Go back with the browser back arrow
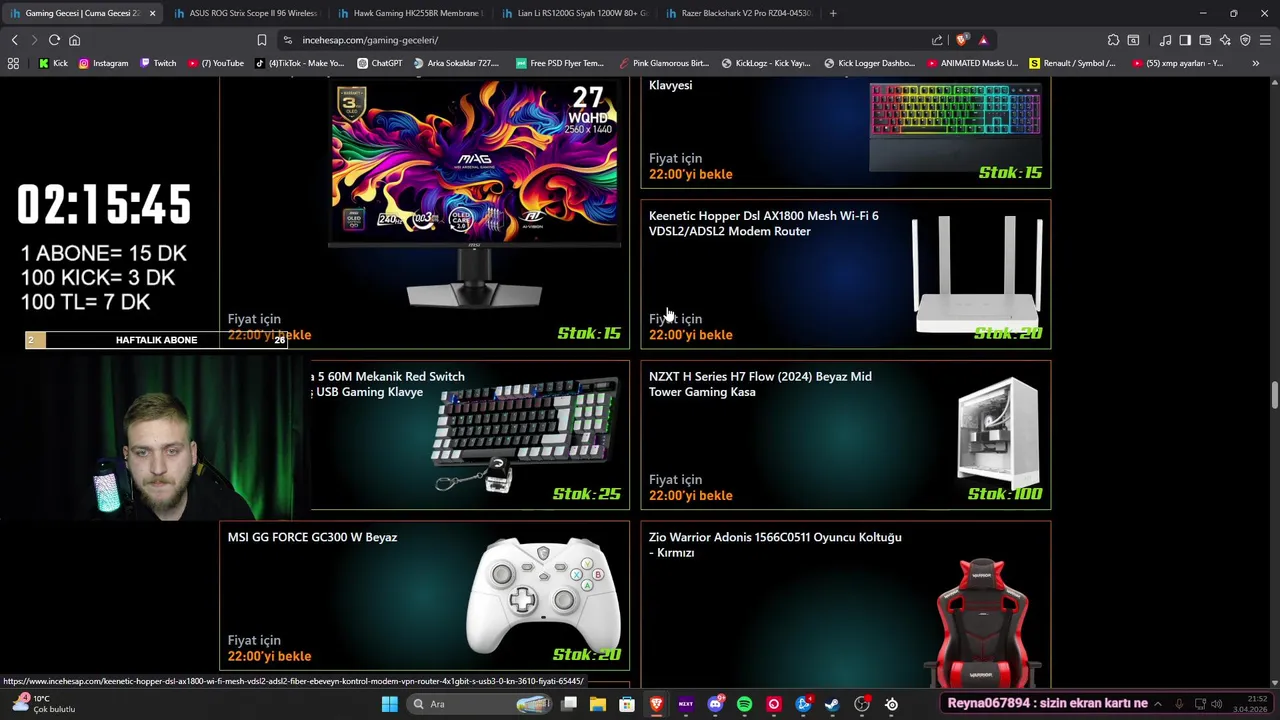Screen dimensions: 1280x720 [14, 40]
